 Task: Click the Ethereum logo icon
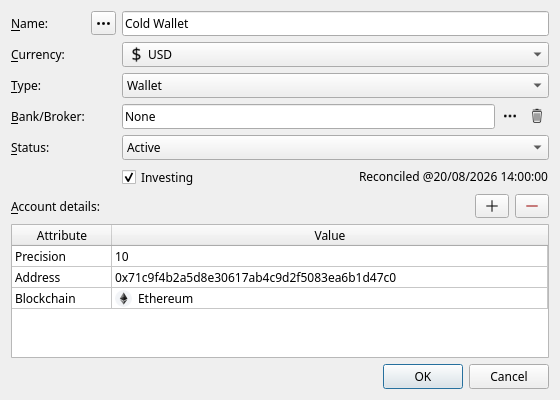[124, 299]
